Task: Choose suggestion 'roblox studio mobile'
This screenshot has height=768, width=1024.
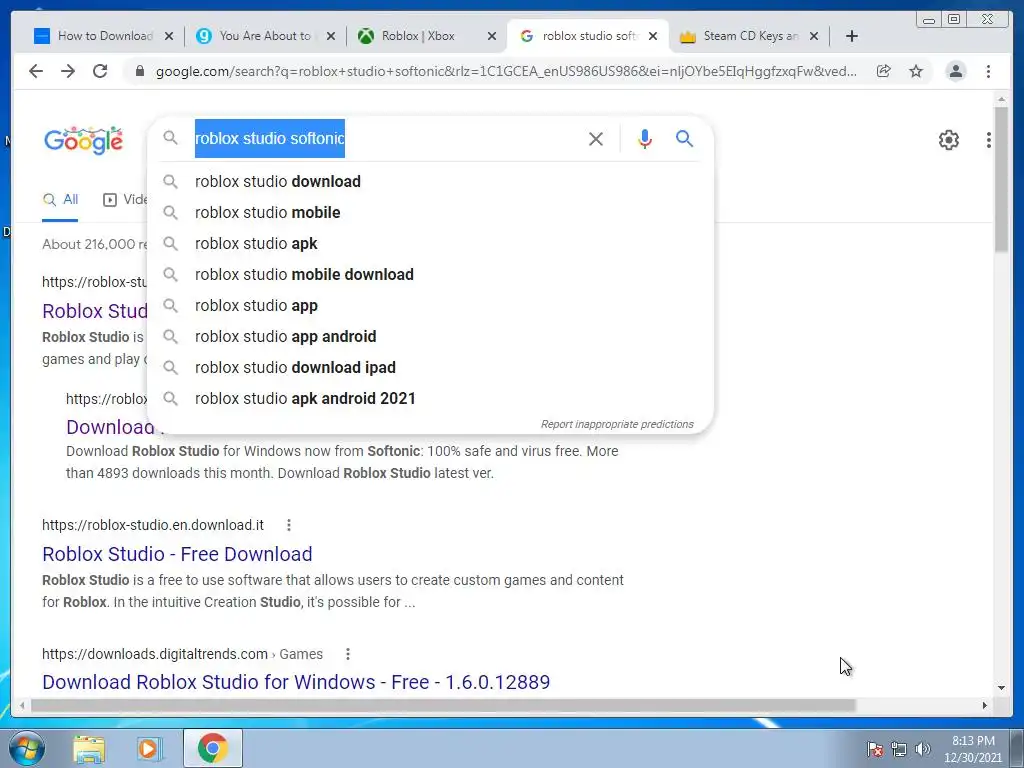Action: [430, 212]
